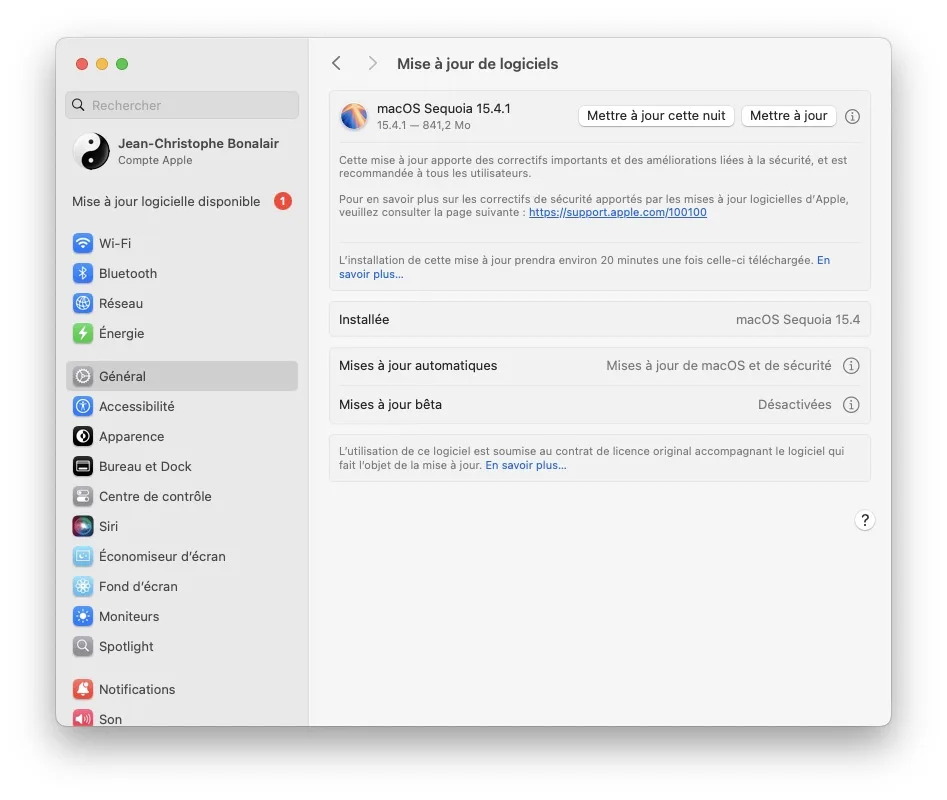The width and height of the screenshot is (947, 800).
Task: Select Moniteurs in the sidebar
Action: [x=182, y=616]
